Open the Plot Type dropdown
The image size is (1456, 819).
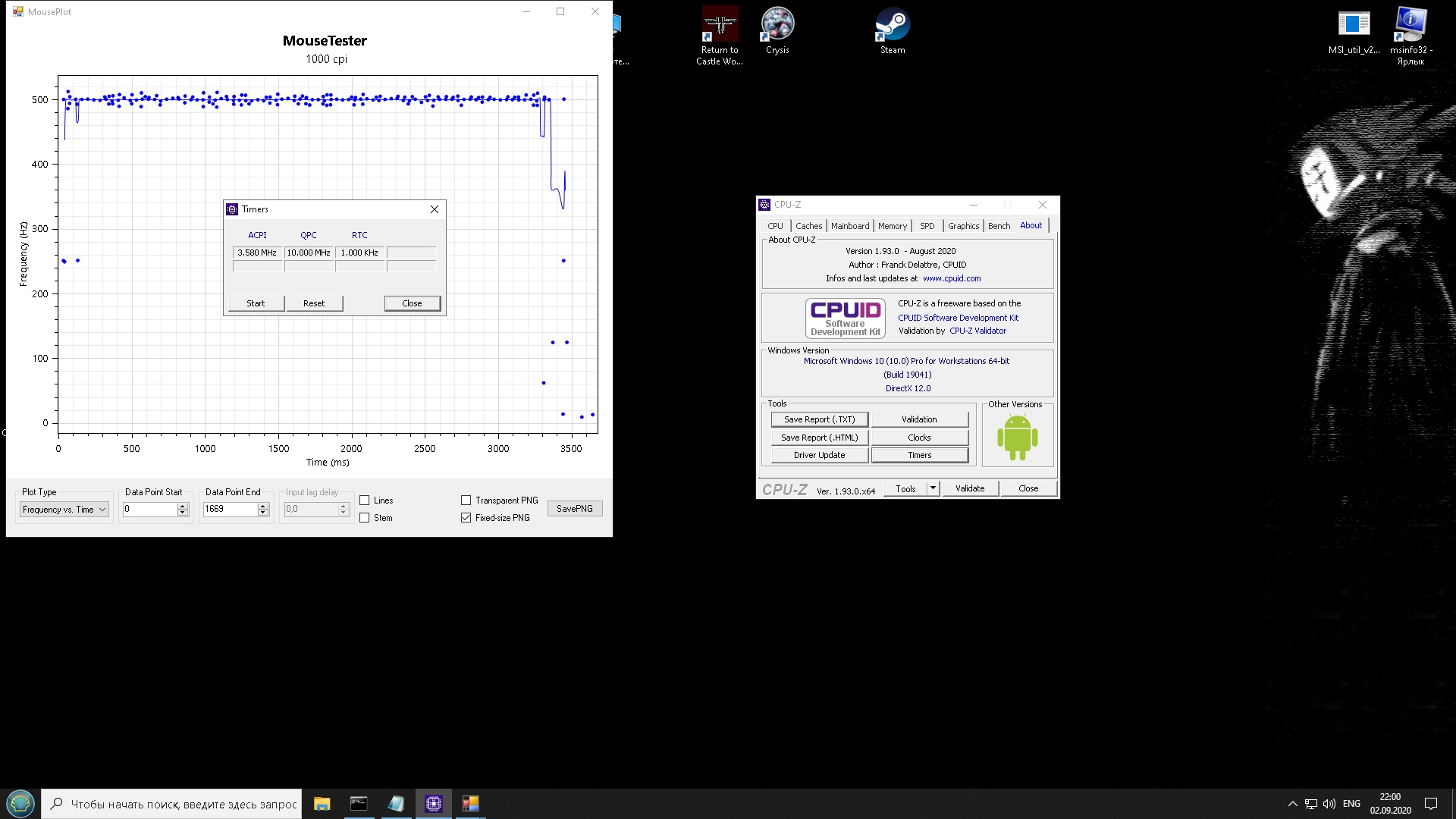64,510
